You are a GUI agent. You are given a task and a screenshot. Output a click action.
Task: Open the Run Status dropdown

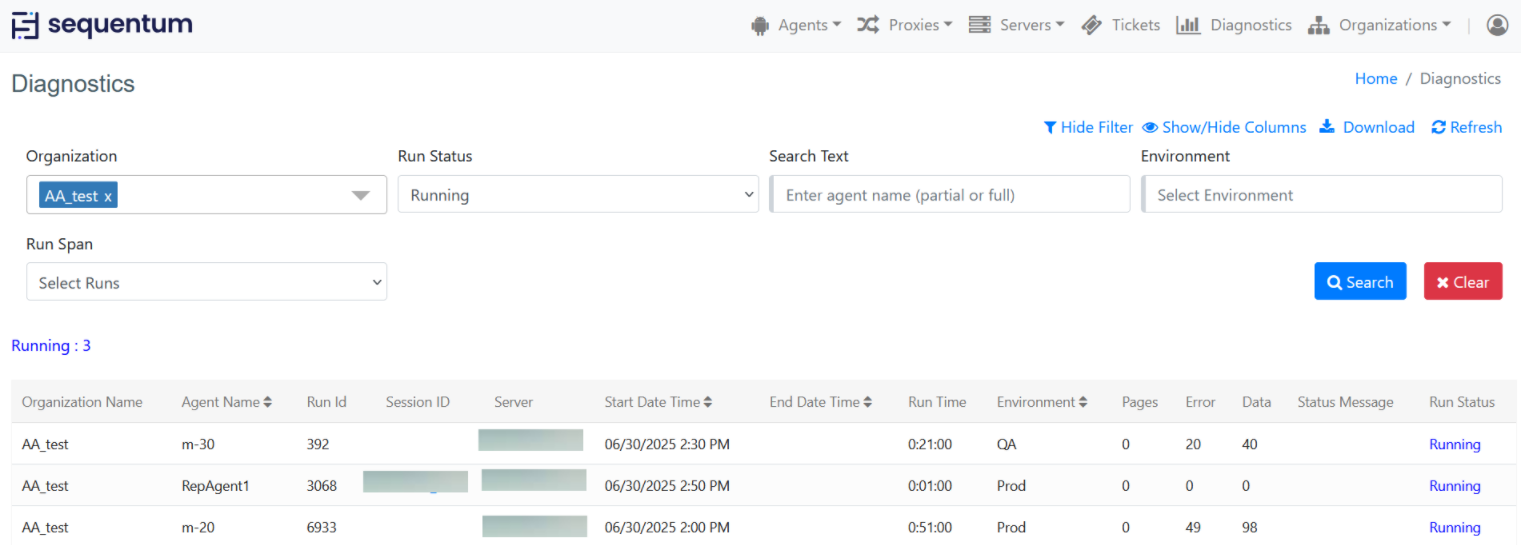point(577,195)
